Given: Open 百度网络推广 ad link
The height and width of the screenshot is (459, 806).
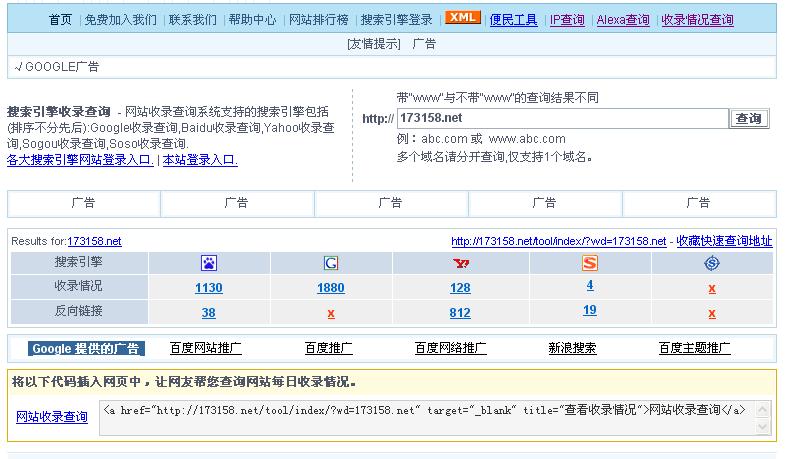Looking at the screenshot, I should point(451,348).
